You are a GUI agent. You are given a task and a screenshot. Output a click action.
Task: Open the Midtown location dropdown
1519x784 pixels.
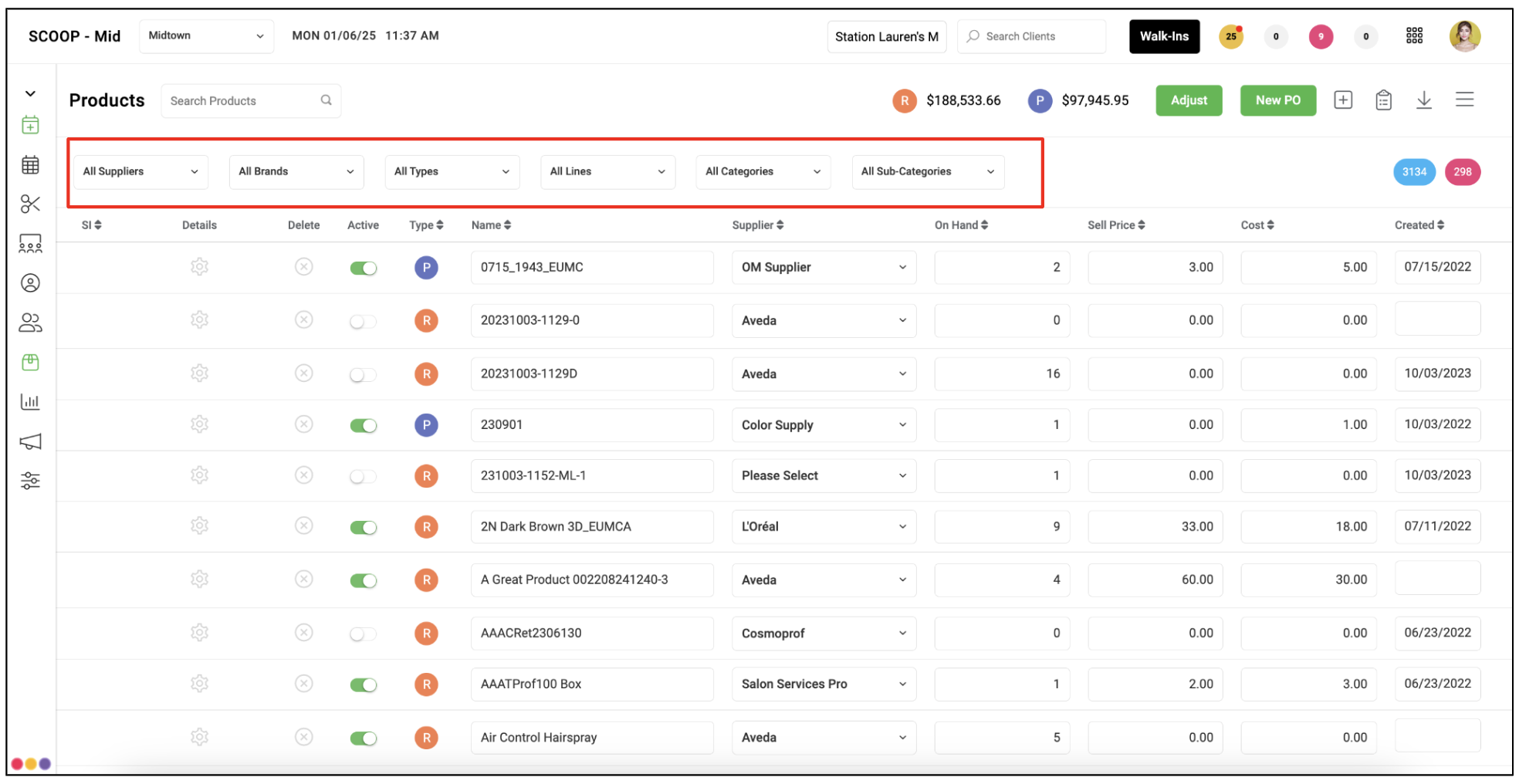tap(206, 36)
